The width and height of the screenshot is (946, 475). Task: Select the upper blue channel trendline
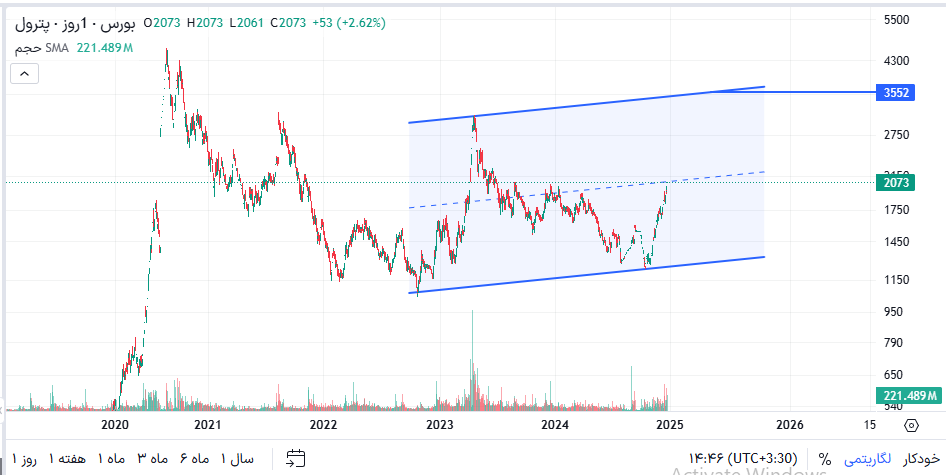(x=586, y=107)
